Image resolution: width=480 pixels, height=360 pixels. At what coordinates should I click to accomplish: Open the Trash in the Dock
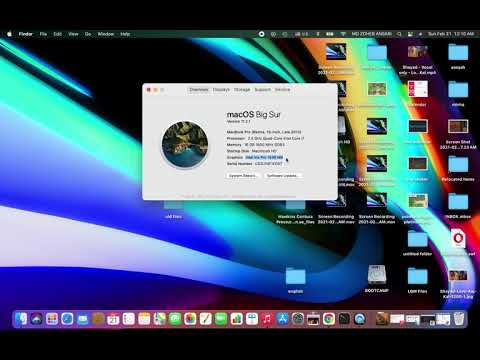tap(459, 319)
